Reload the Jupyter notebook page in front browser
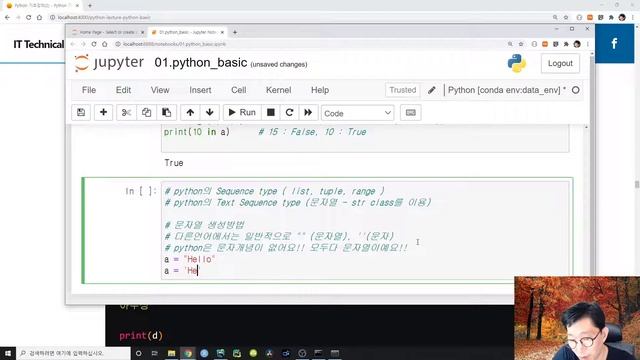Screen dimensions: 640x360 click(x=94, y=44)
